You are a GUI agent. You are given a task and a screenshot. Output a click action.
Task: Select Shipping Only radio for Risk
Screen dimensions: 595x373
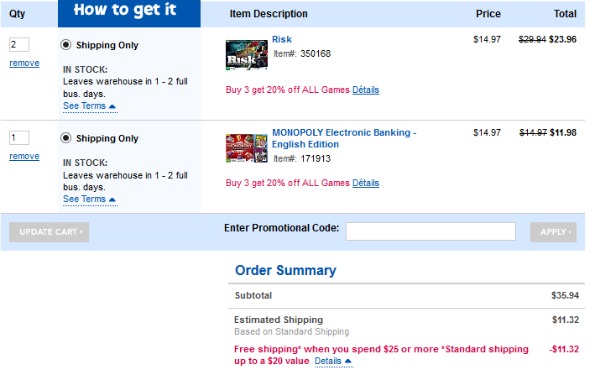pos(66,45)
